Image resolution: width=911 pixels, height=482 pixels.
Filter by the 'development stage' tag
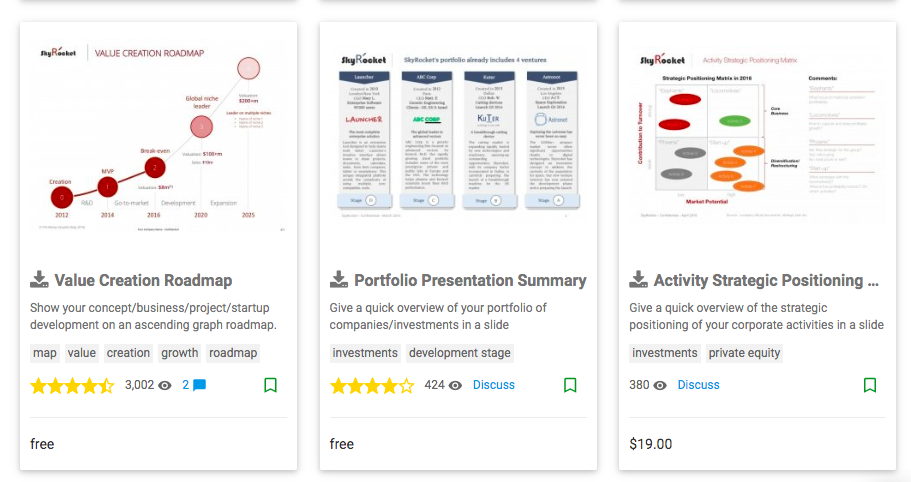coord(460,353)
